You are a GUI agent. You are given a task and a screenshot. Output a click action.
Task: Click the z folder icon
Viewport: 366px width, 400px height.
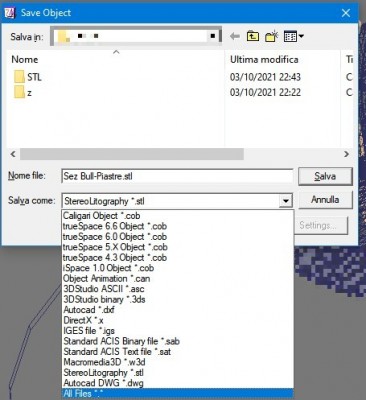coord(20,92)
